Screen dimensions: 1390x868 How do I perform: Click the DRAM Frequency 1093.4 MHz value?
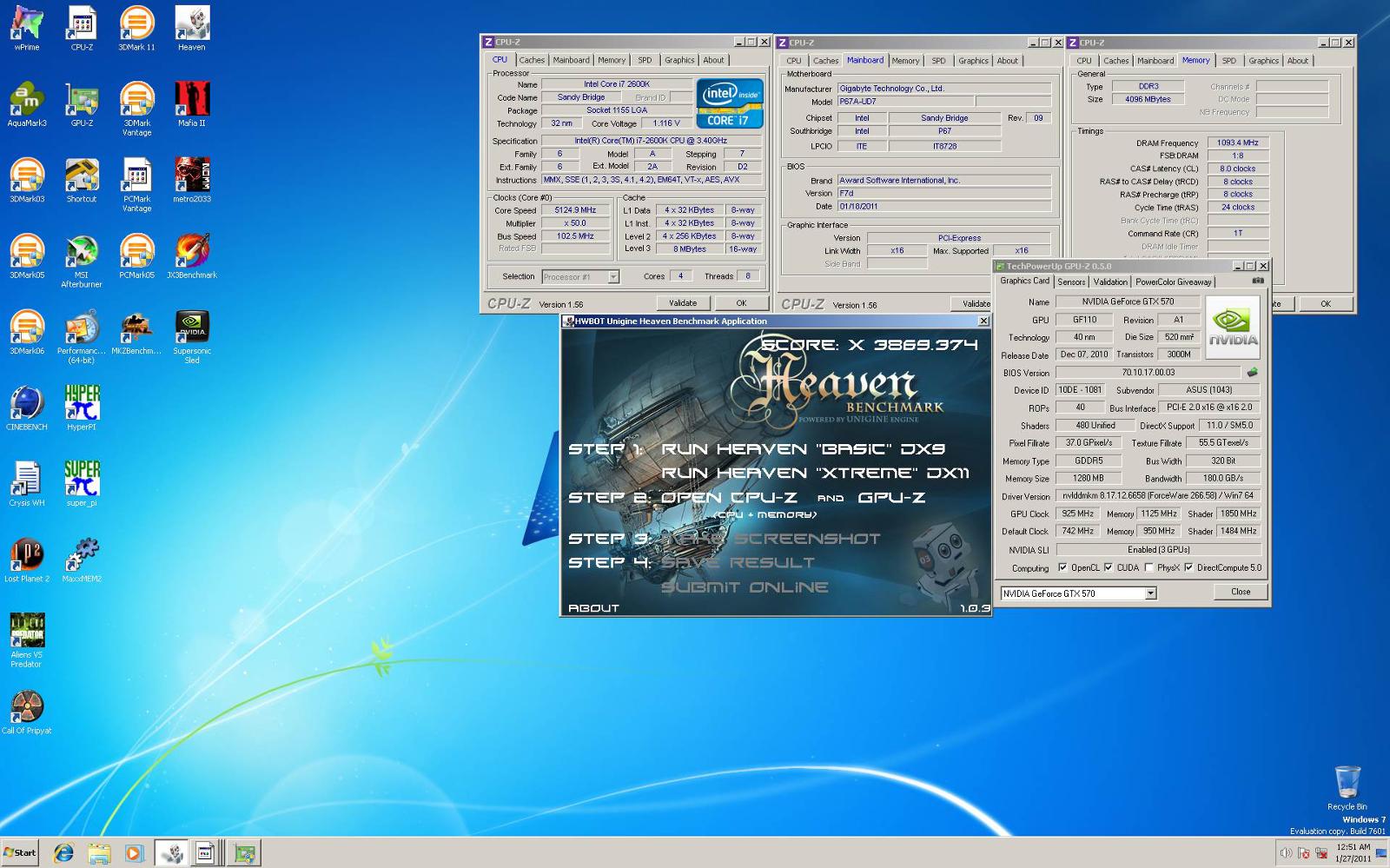point(1237,142)
